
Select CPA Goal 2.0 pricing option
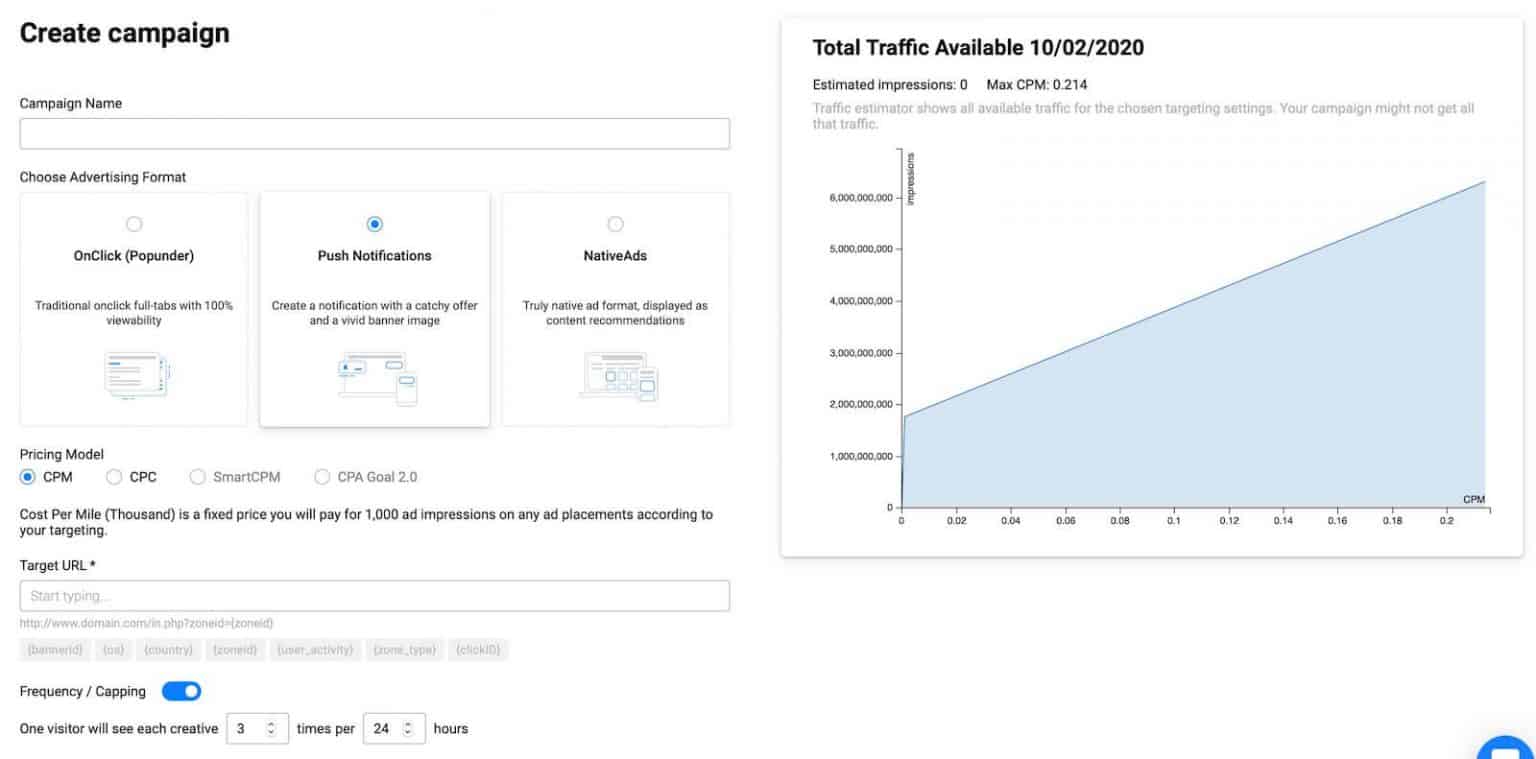pos(322,477)
